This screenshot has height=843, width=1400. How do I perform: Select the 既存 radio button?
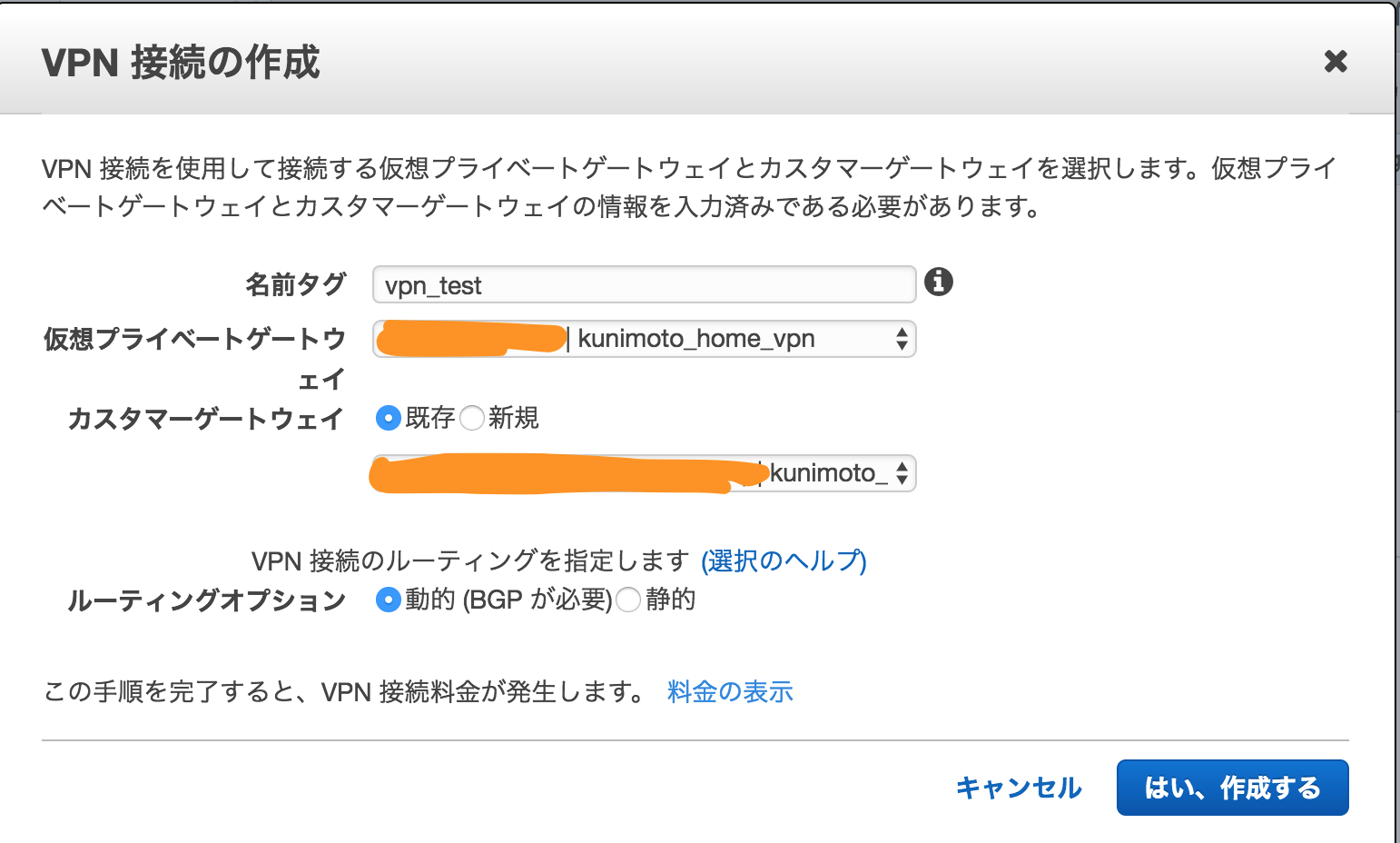click(x=389, y=418)
